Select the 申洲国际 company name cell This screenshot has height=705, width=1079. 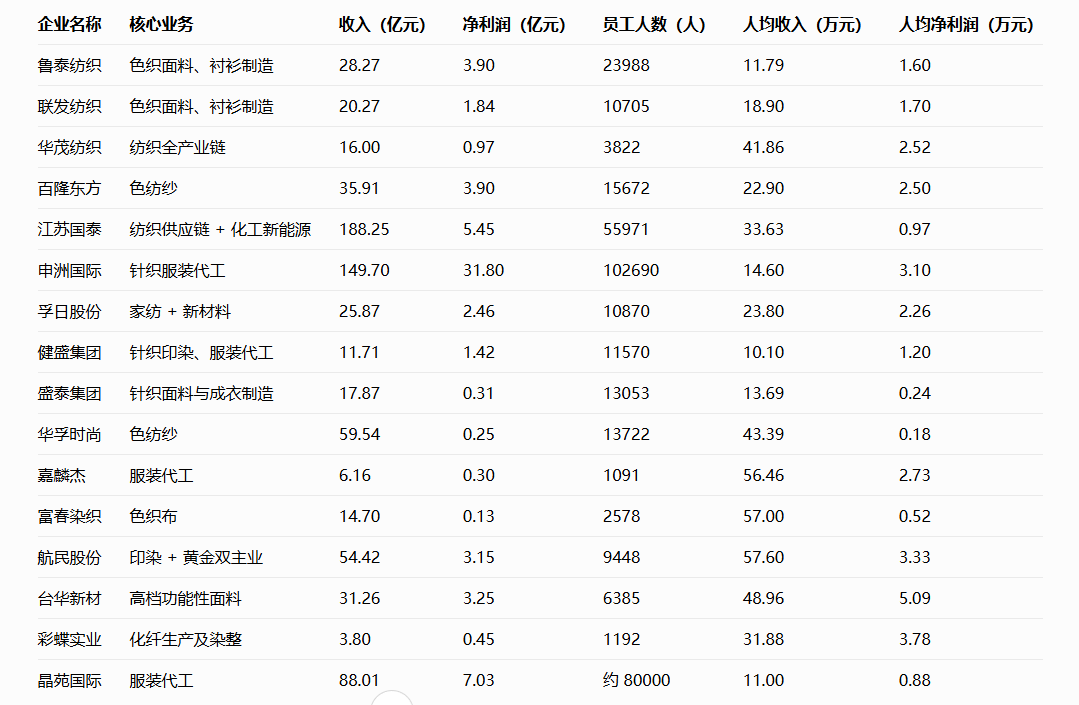coord(70,270)
